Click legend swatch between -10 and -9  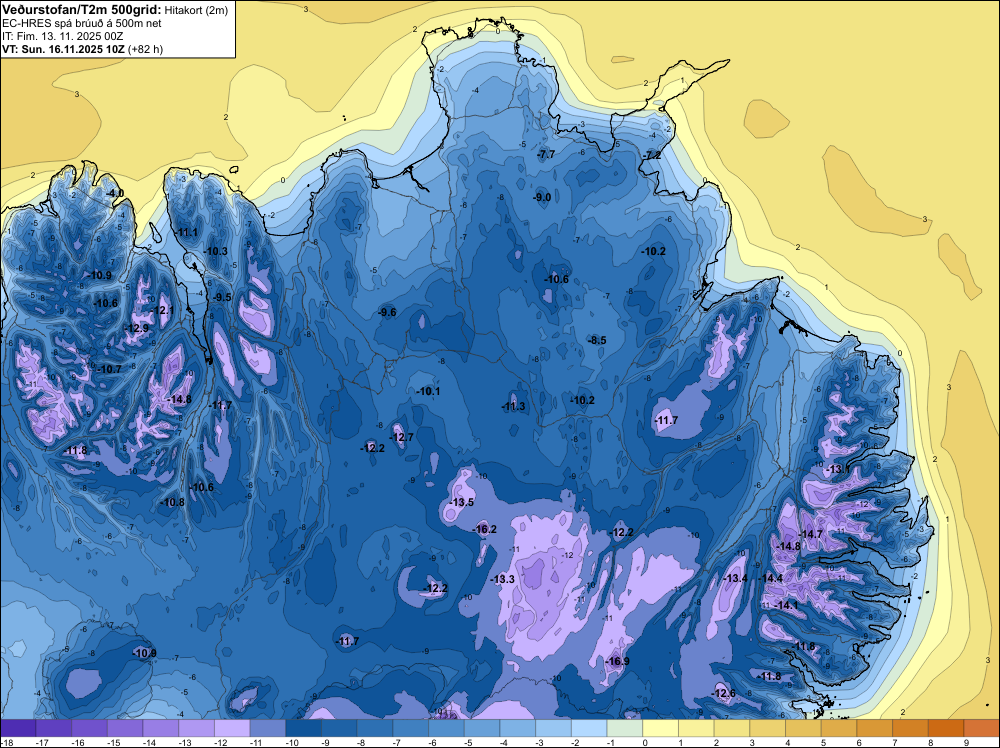[x=304, y=728]
